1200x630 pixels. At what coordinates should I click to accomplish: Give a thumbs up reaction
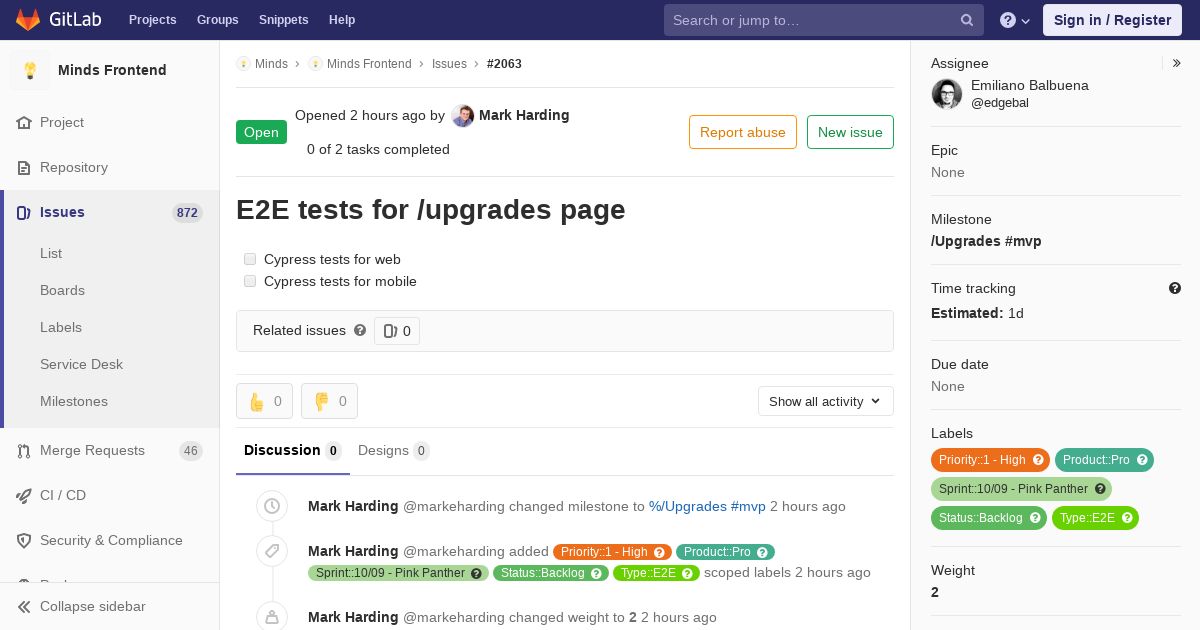click(x=264, y=401)
